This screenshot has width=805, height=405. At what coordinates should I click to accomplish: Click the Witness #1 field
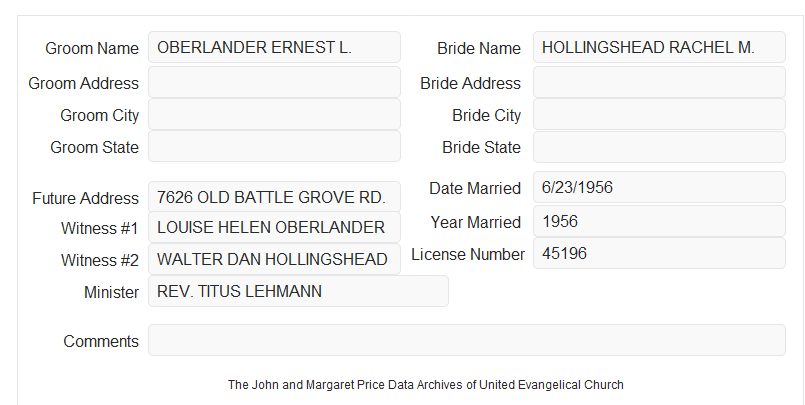click(x=274, y=227)
